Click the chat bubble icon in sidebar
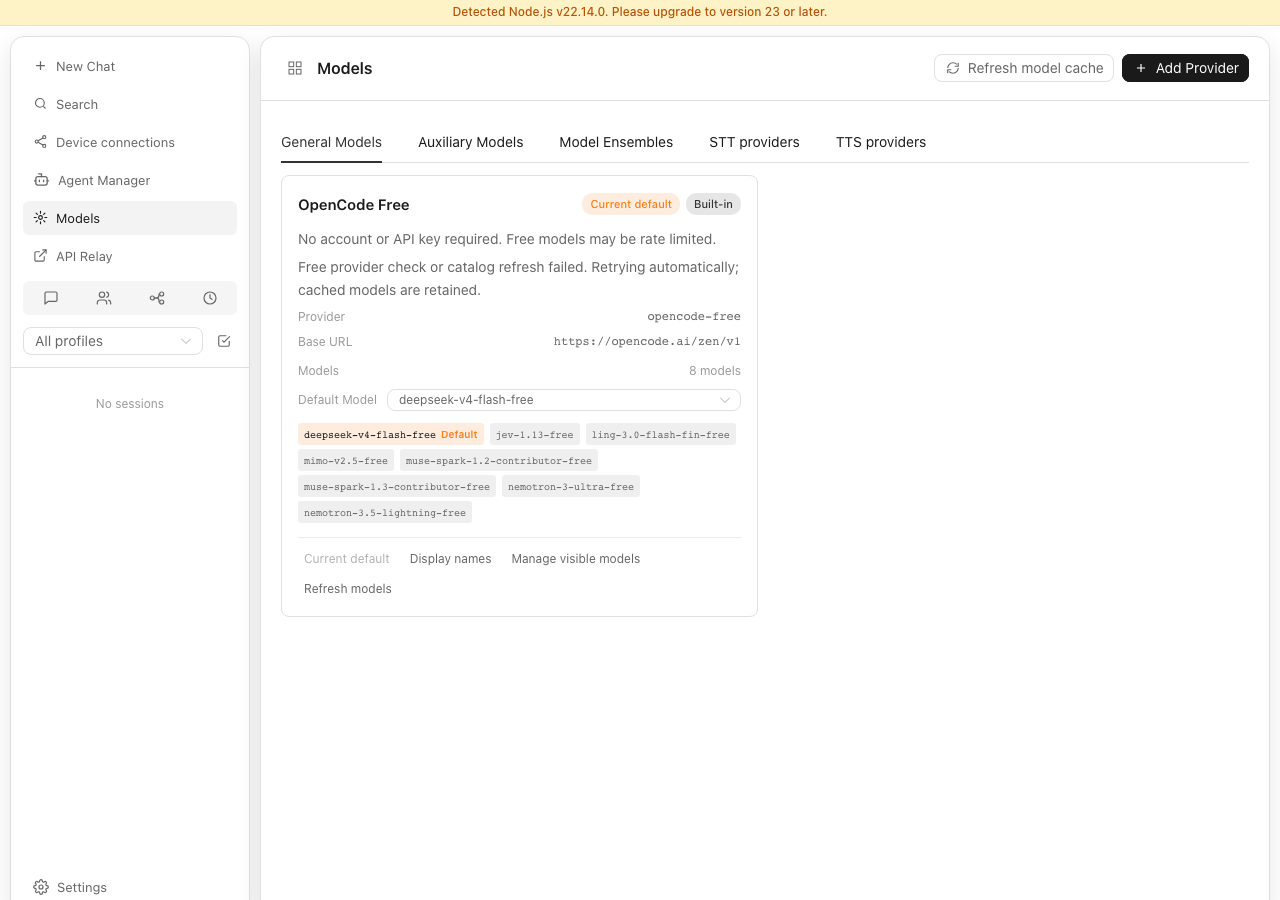Viewport: 1280px width, 900px height. [x=51, y=298]
